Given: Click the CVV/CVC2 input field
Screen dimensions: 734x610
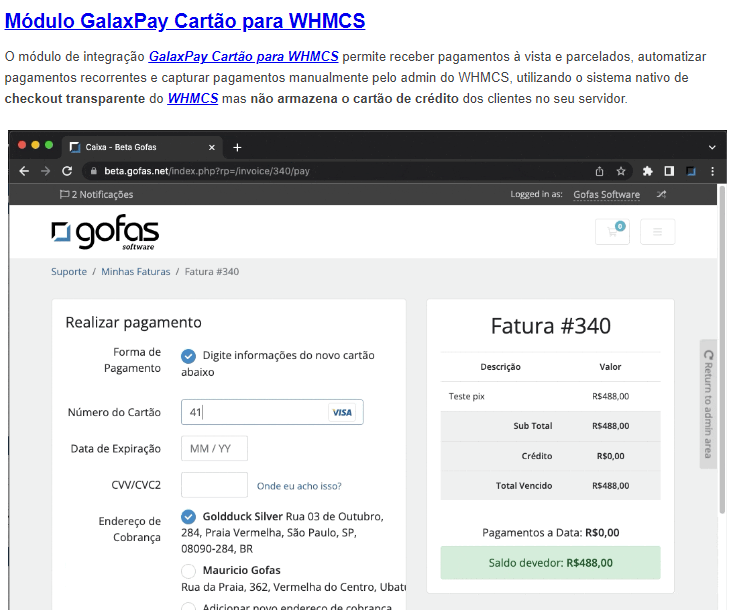Looking at the screenshot, I should [x=214, y=485].
